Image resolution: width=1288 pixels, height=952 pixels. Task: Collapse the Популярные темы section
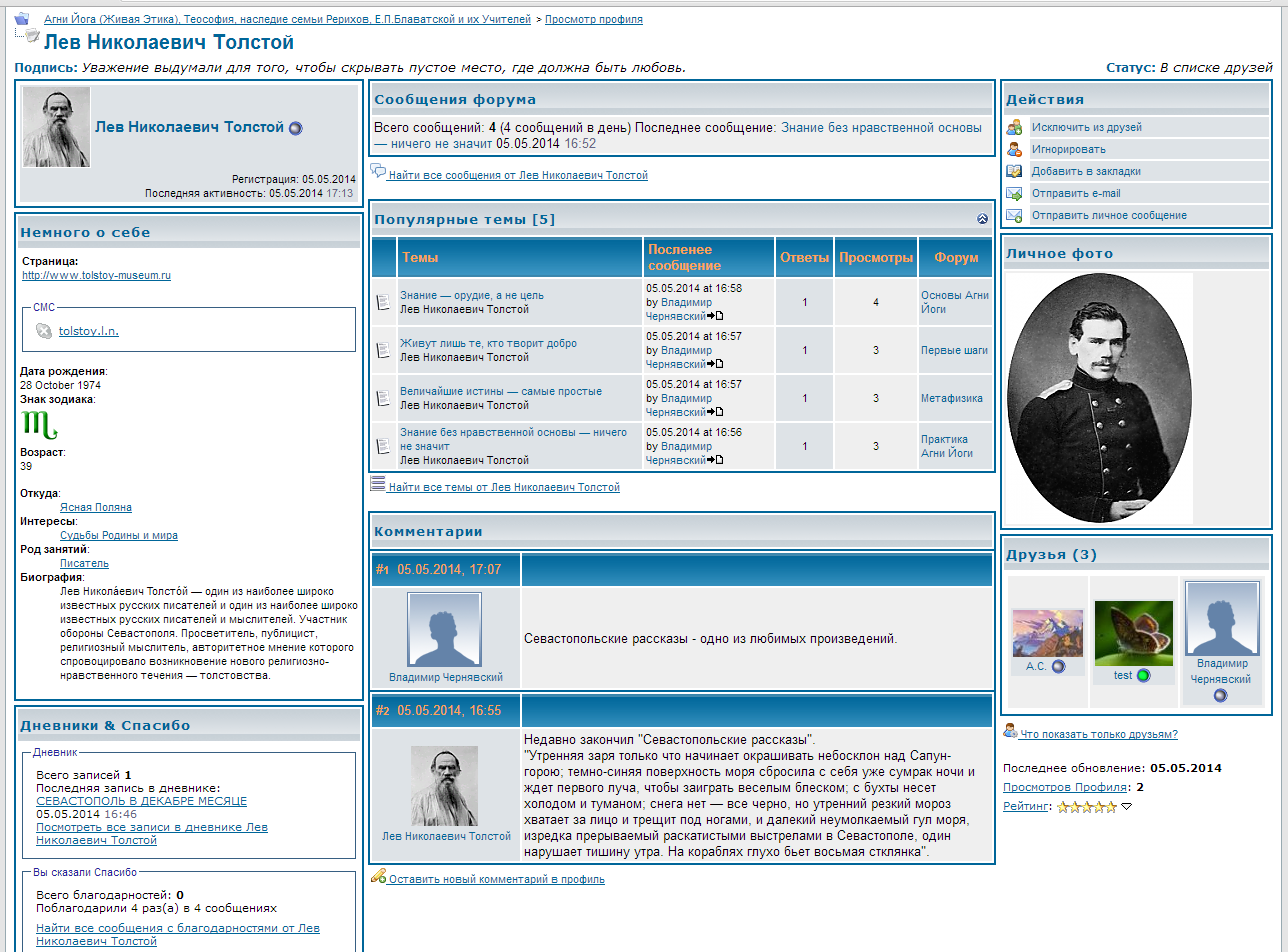click(x=982, y=219)
